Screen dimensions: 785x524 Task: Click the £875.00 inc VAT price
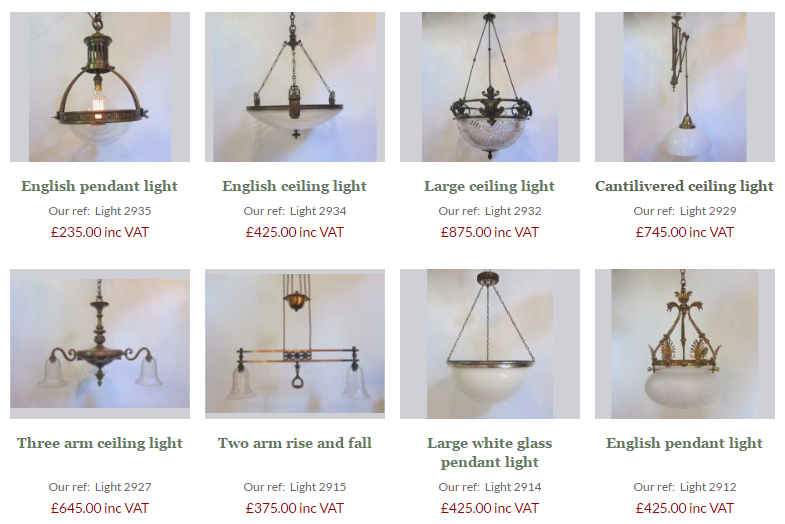coord(490,232)
